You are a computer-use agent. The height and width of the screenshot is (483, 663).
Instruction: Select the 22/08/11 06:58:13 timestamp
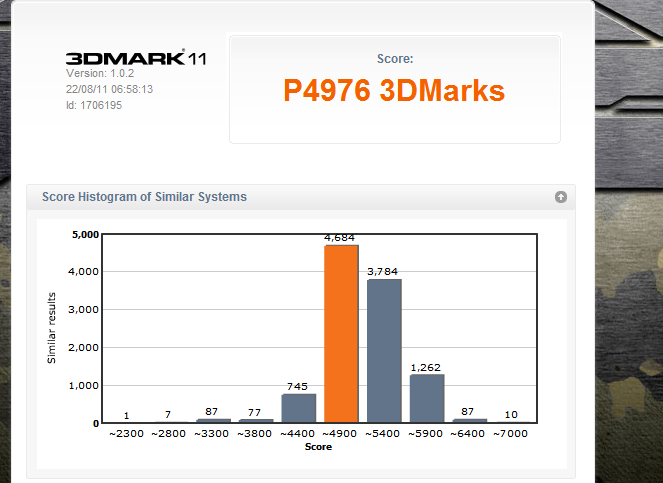coord(109,89)
